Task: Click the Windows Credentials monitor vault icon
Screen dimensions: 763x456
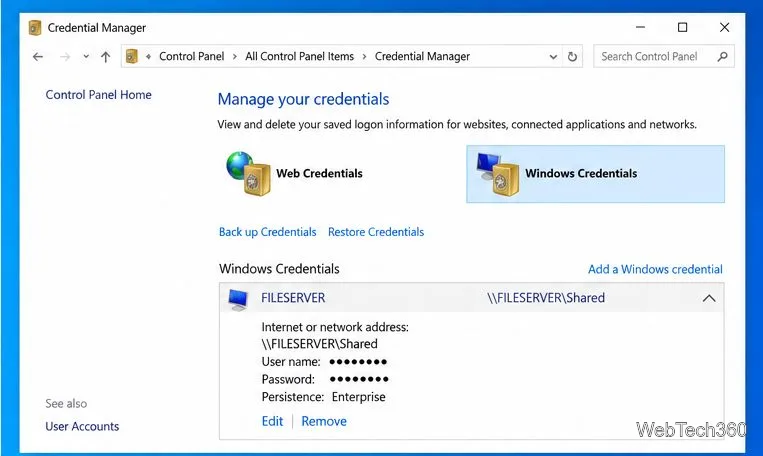Action: point(497,174)
